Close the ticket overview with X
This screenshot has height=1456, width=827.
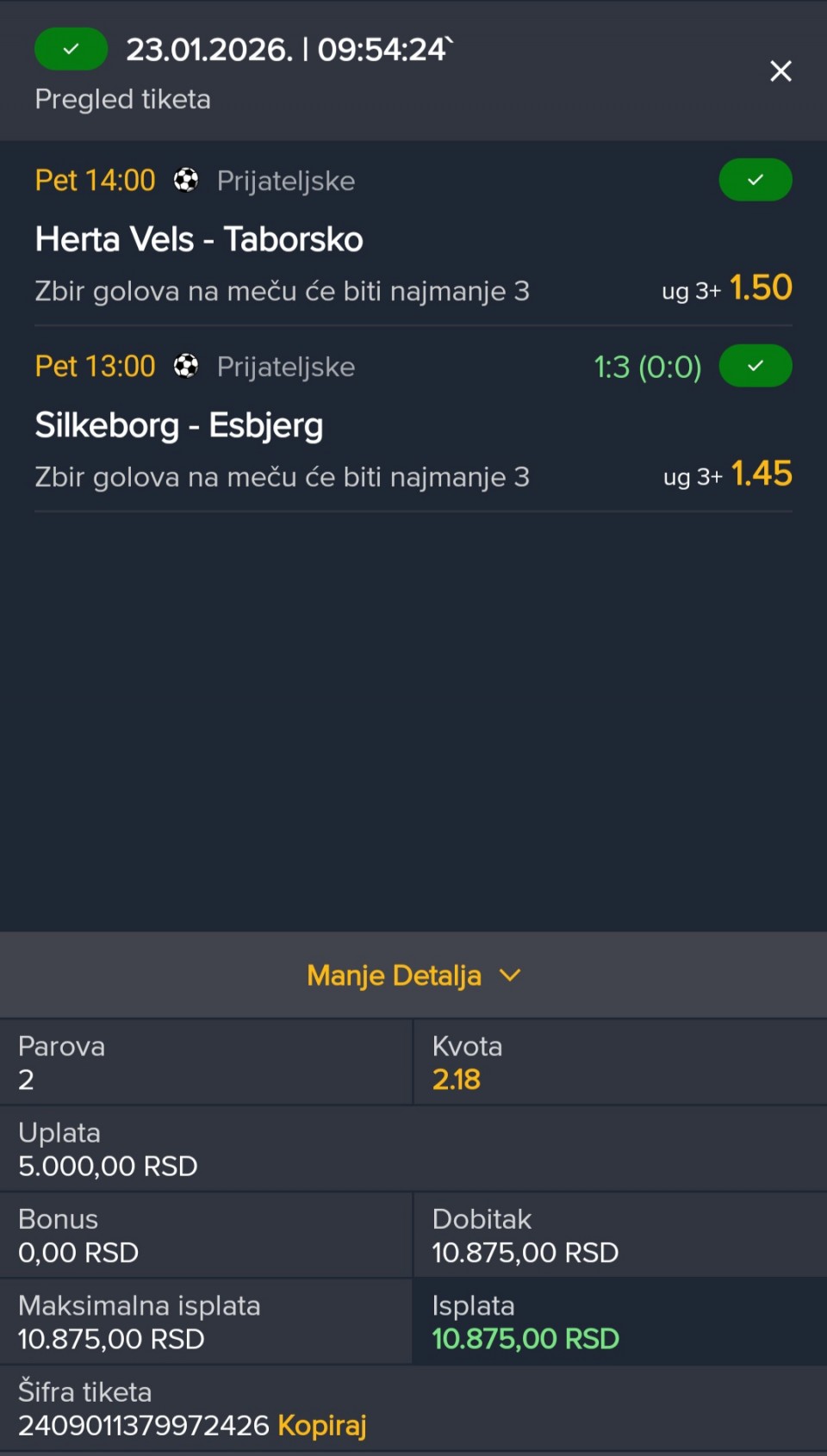[780, 71]
